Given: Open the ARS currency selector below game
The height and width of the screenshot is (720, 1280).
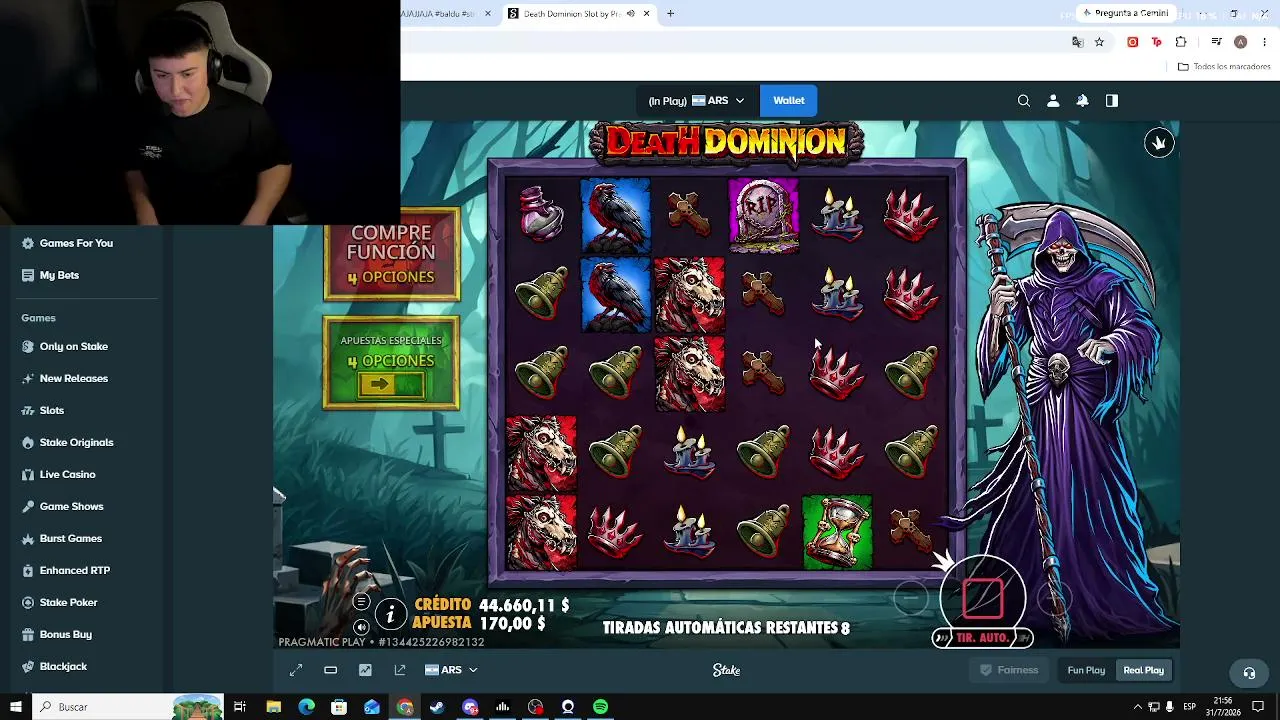Looking at the screenshot, I should tap(451, 670).
